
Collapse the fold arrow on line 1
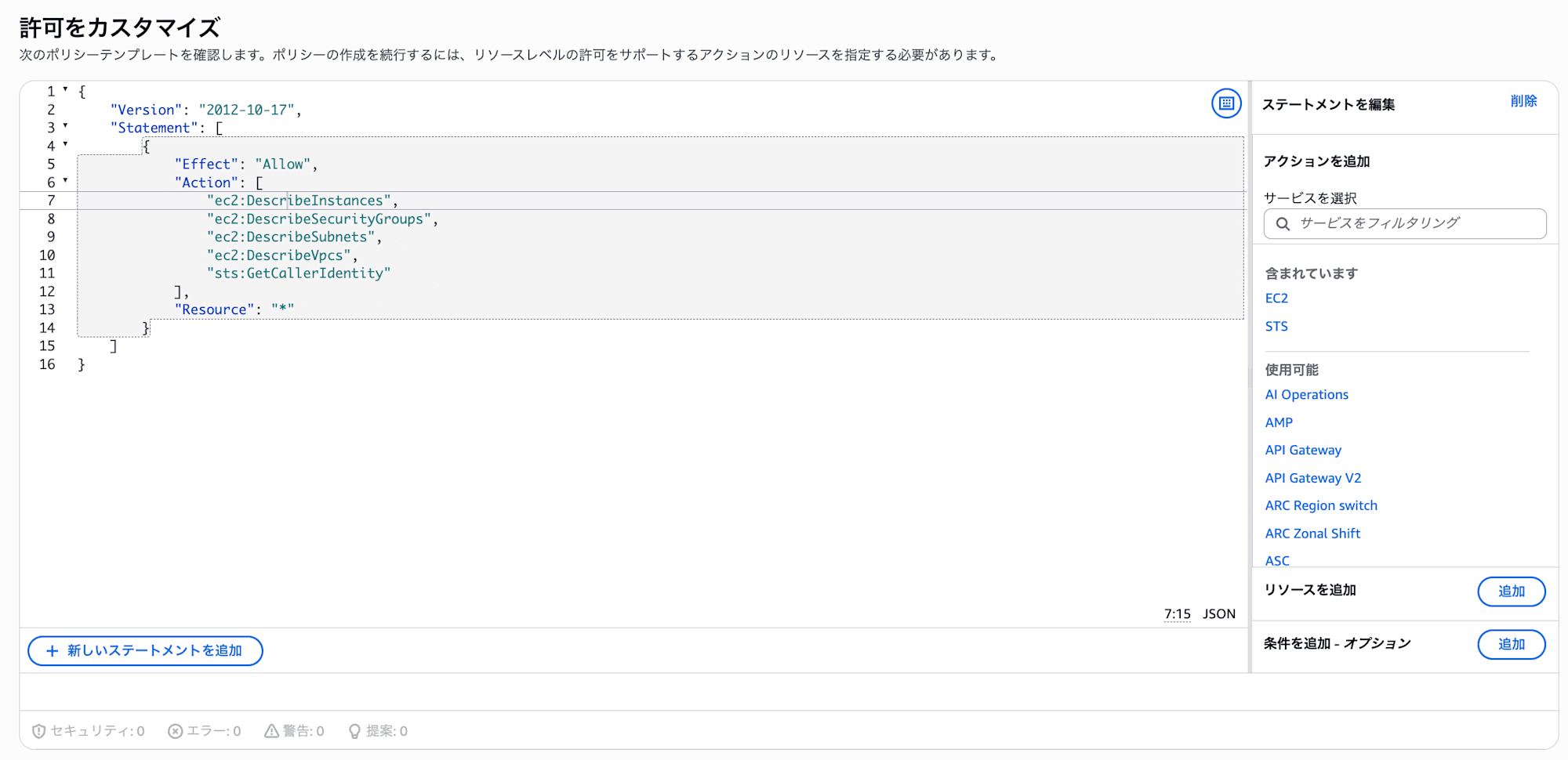click(x=65, y=90)
